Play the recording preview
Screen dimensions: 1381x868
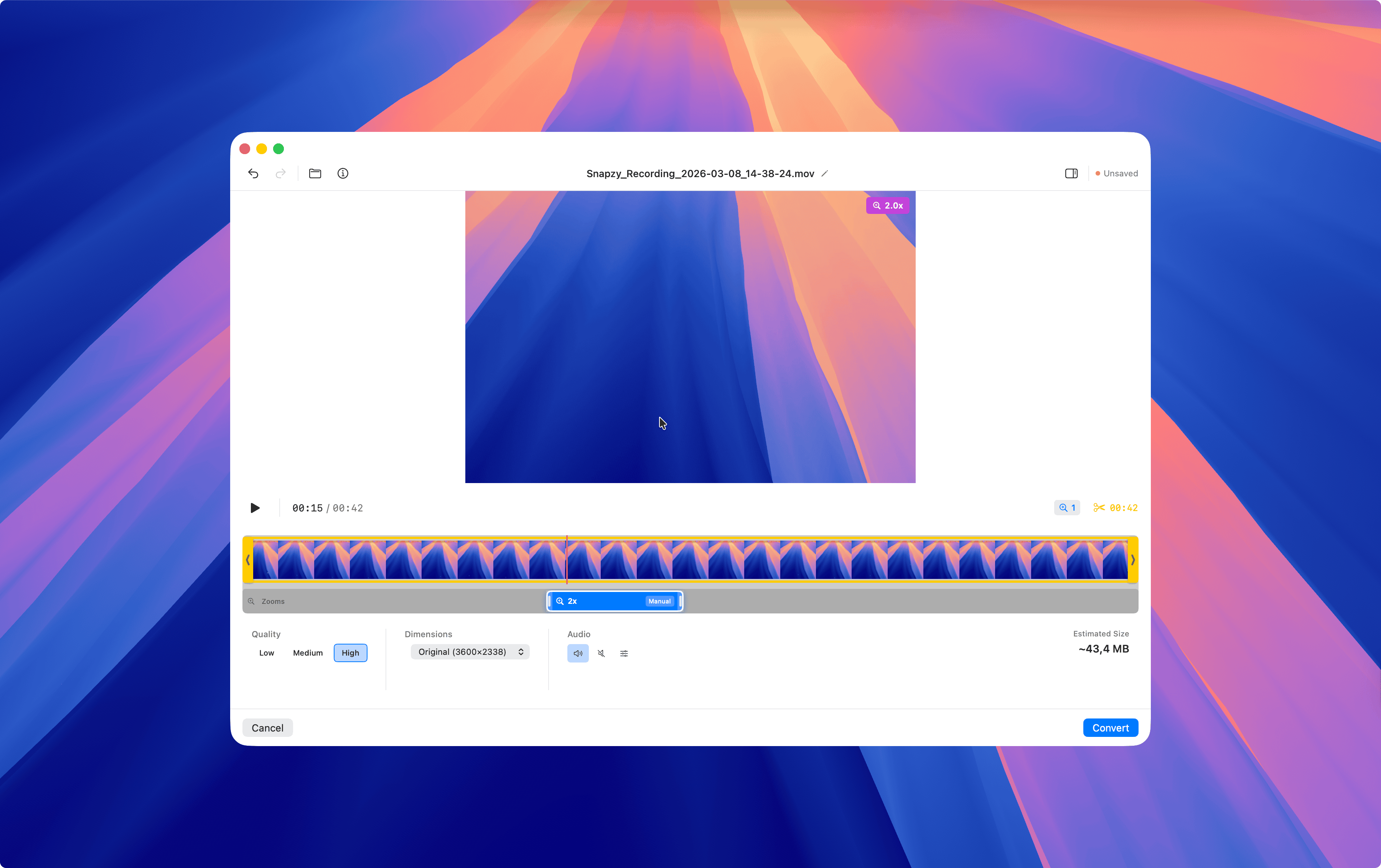point(255,507)
